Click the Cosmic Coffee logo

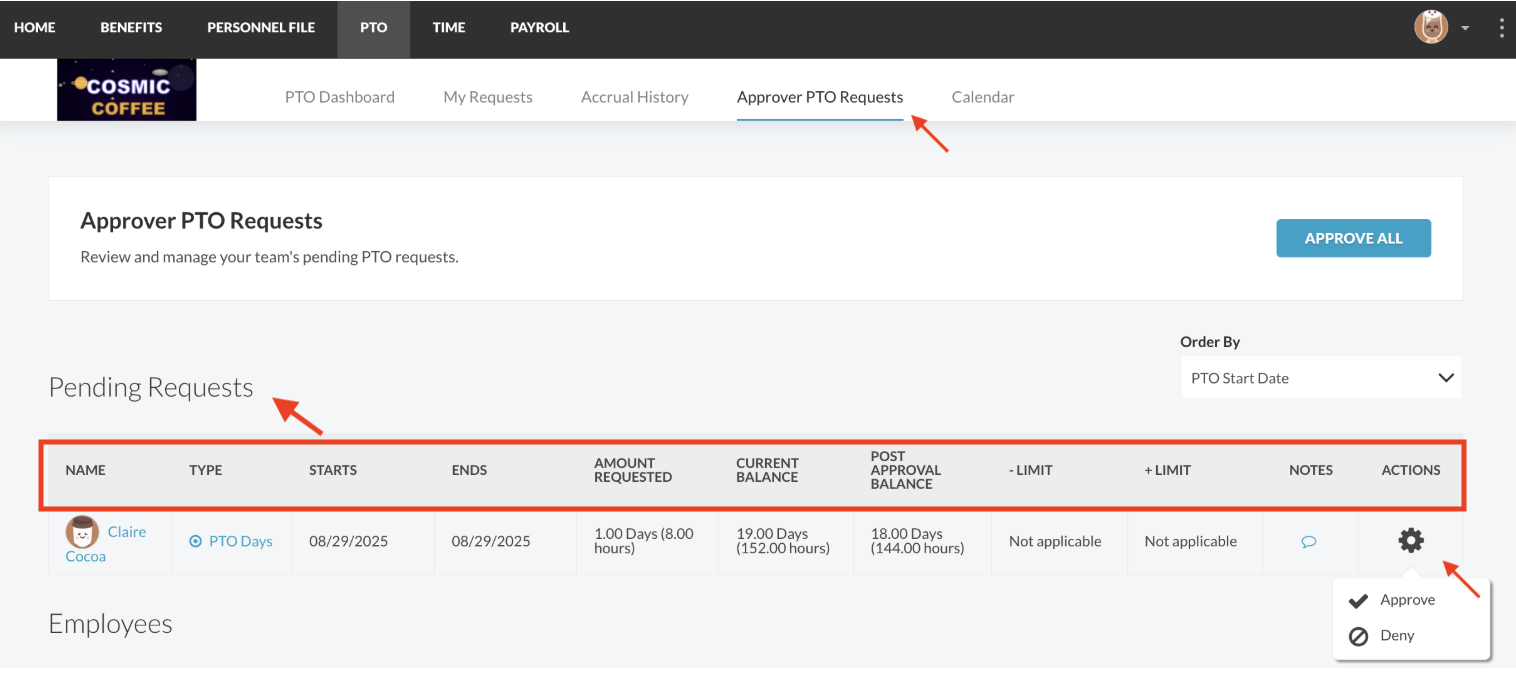click(x=127, y=90)
